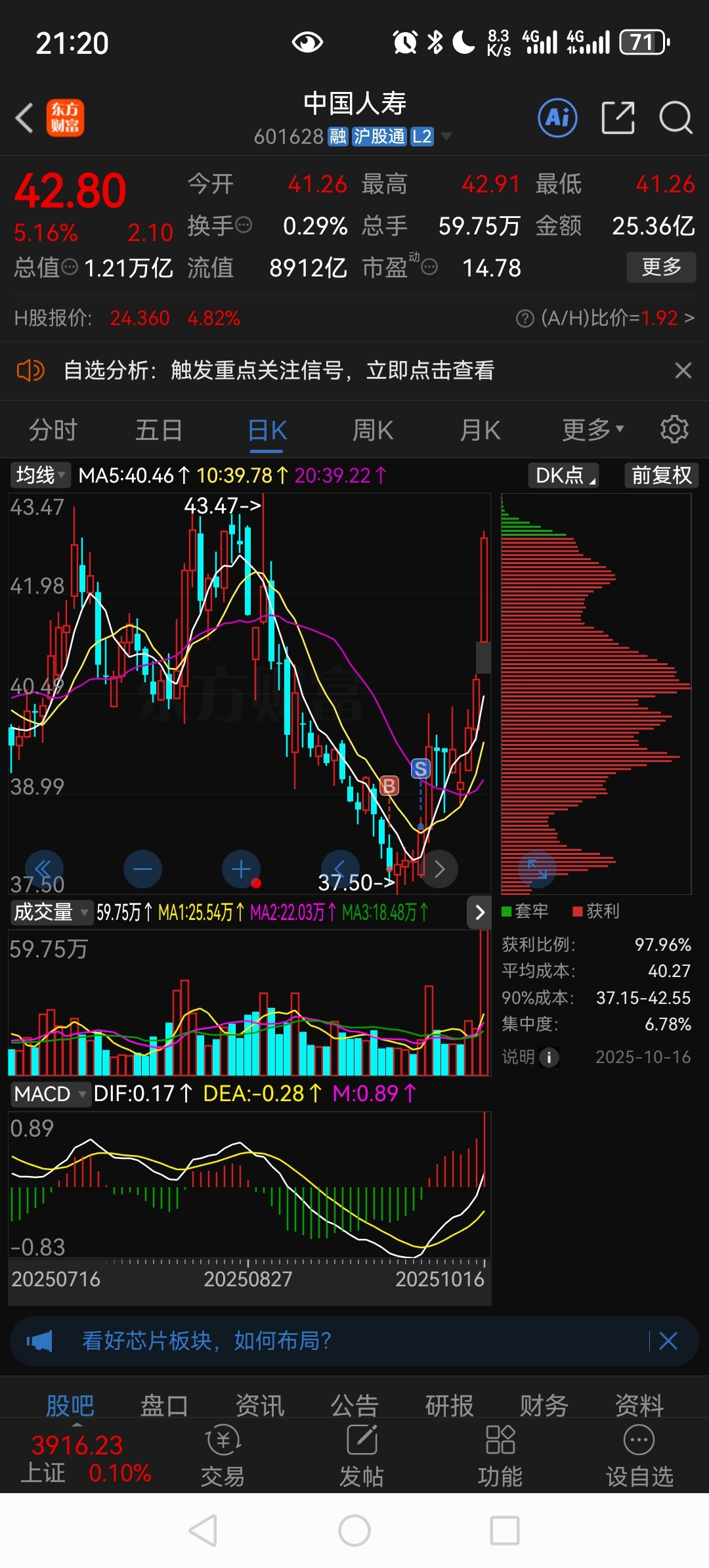Open the 发帖 post icon
The height and width of the screenshot is (1568, 709).
click(361, 1456)
